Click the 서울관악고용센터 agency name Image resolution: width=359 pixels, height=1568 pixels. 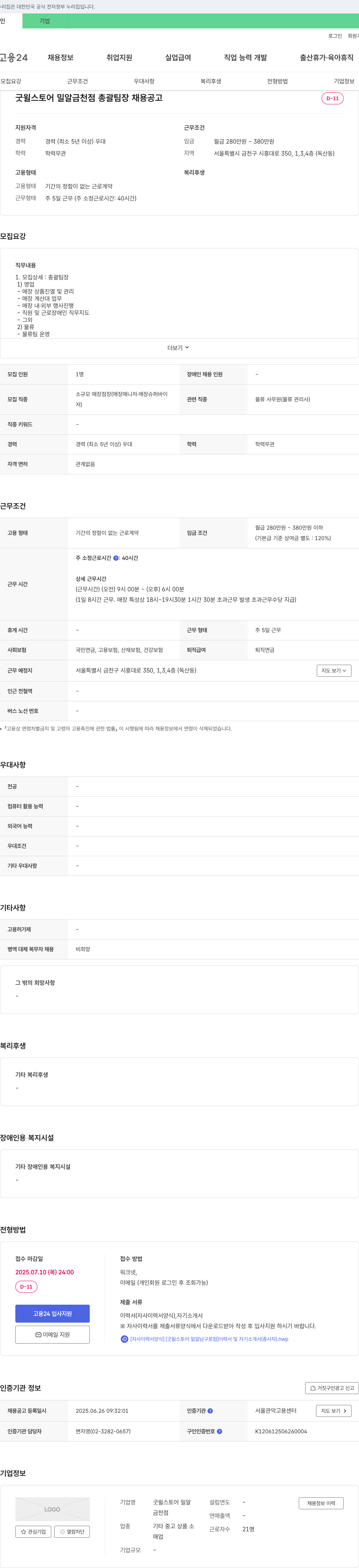point(276,1411)
